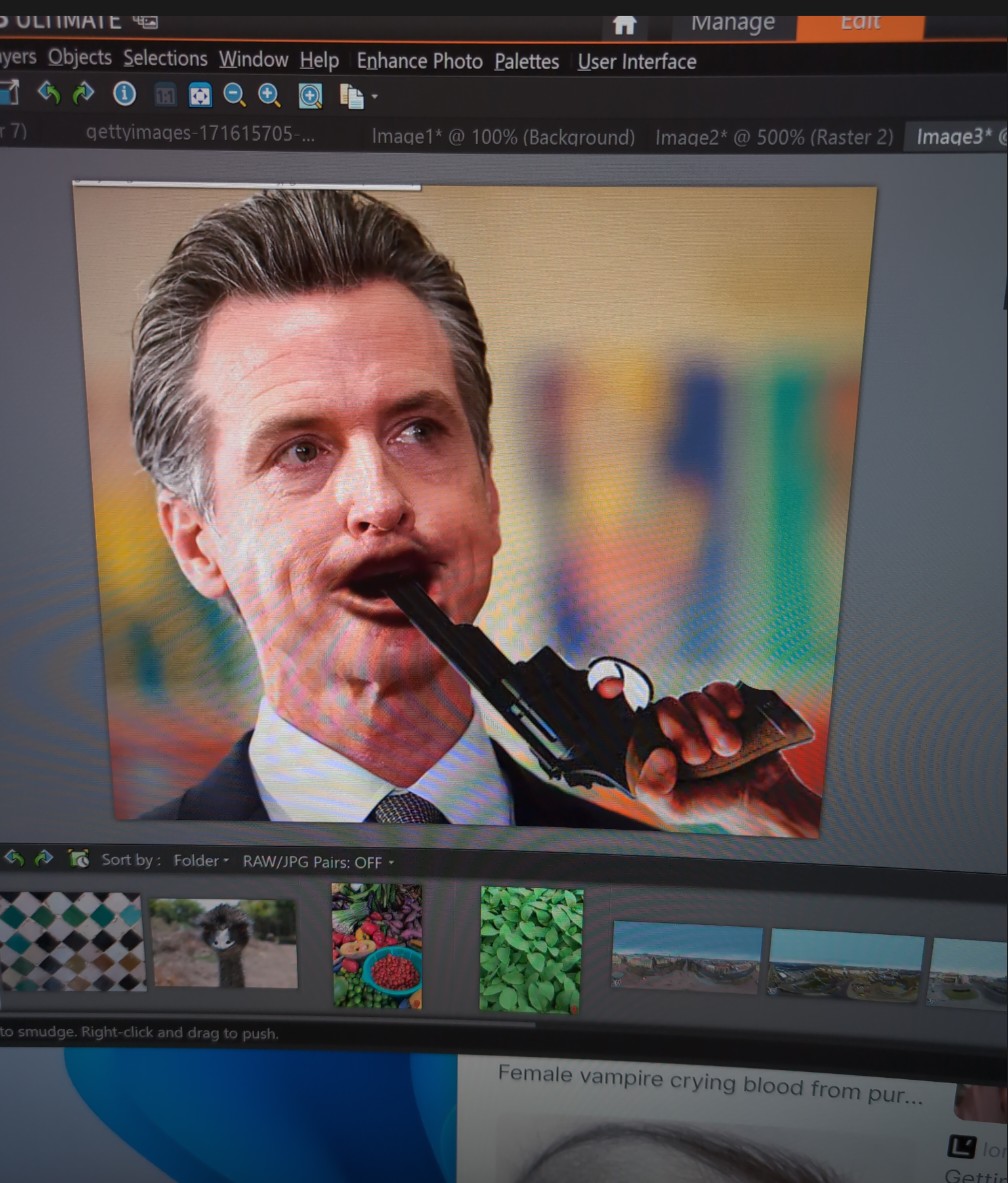
Task: Click the clock icon in the Organizer toolbar
Action: click(x=78, y=859)
